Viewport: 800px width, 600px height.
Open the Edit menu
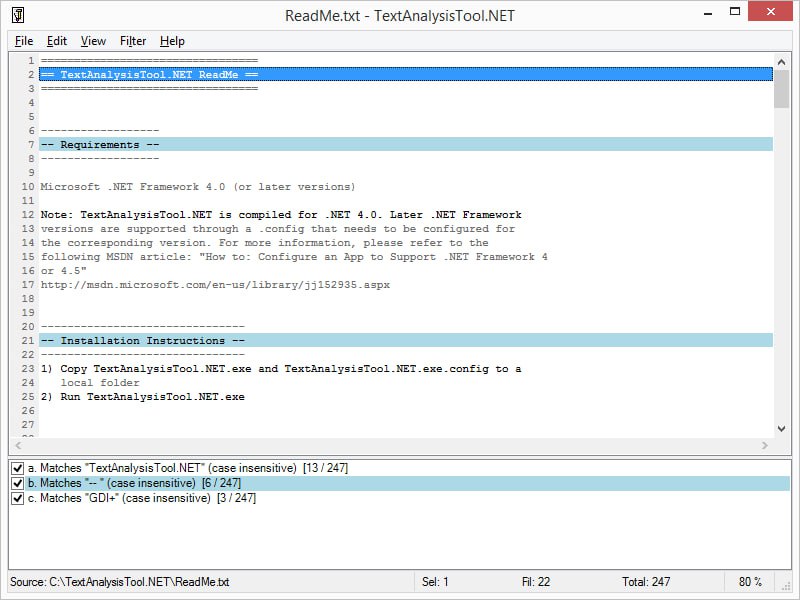click(57, 41)
